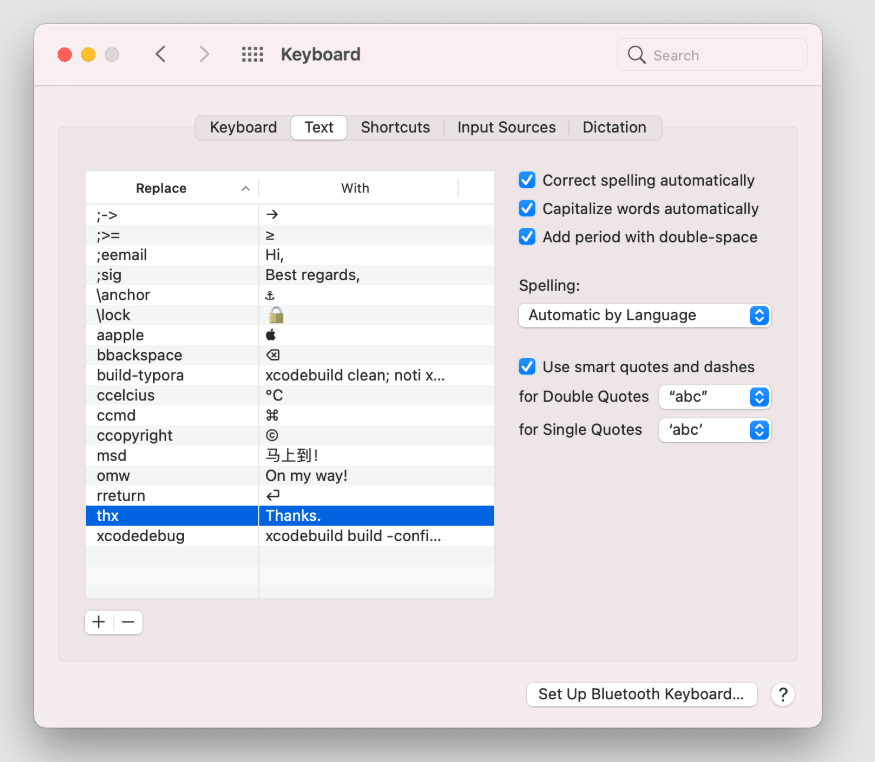The height and width of the screenshot is (762, 875).
Task: Open help with question mark button
Action: [783, 694]
